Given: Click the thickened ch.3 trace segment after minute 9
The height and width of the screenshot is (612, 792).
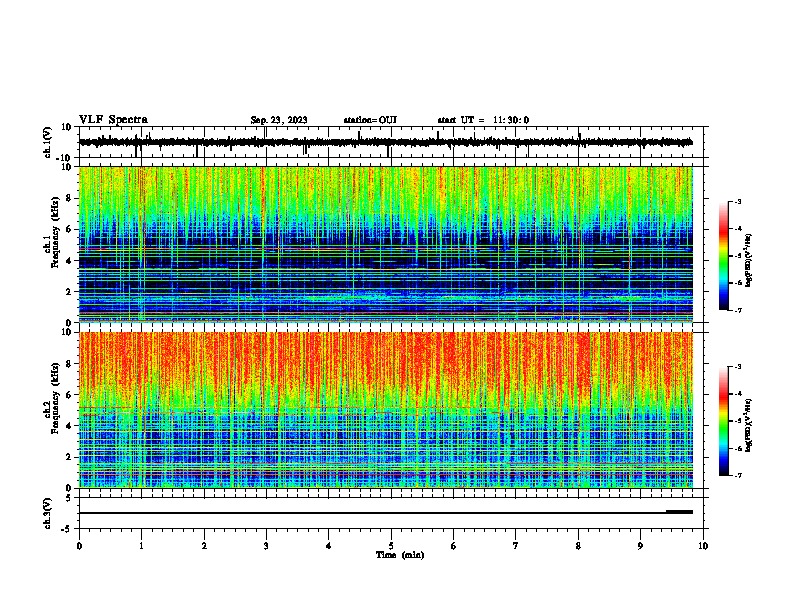Looking at the screenshot, I should pos(679,512).
